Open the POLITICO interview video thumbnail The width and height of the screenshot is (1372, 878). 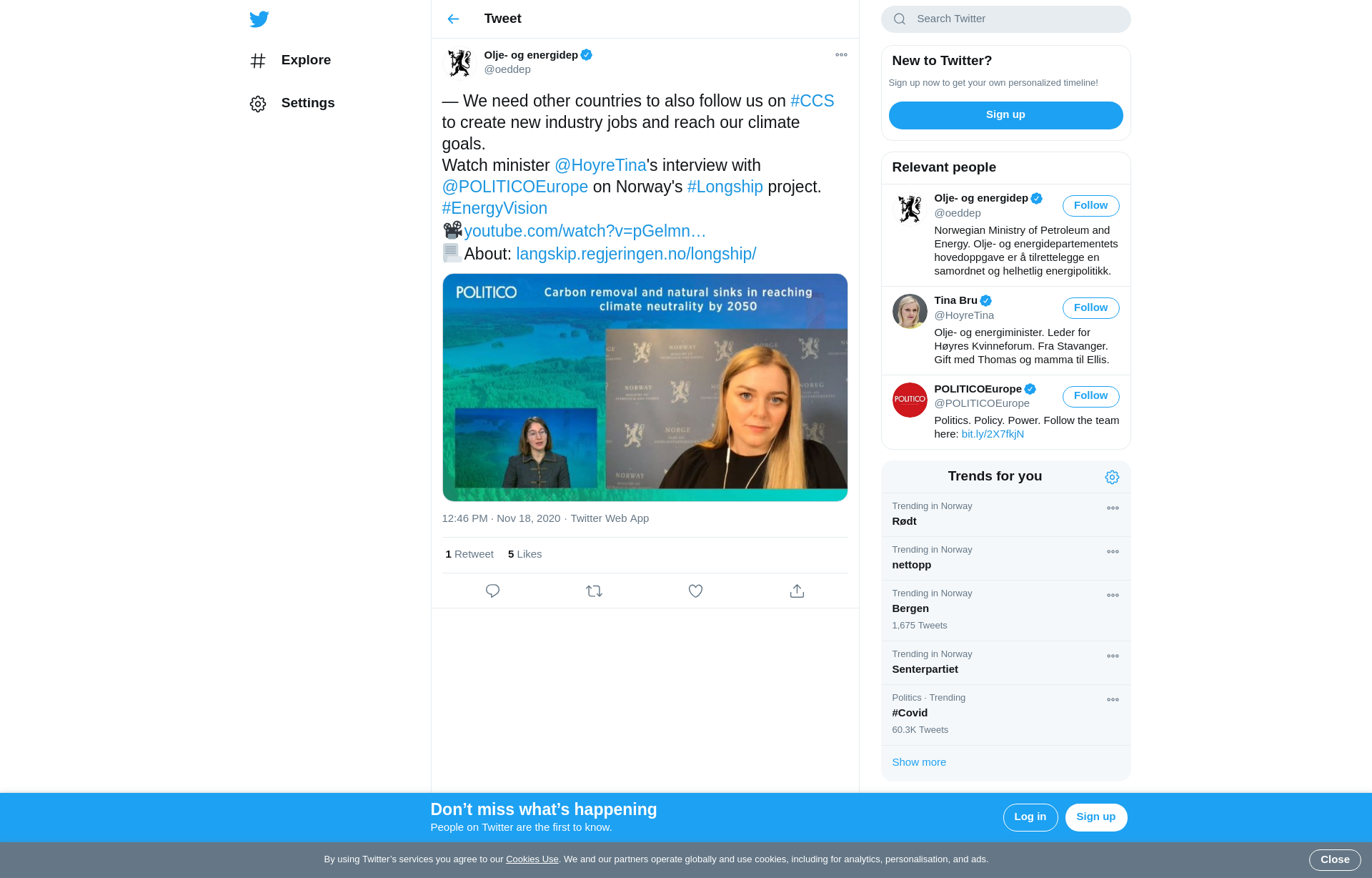pos(645,387)
